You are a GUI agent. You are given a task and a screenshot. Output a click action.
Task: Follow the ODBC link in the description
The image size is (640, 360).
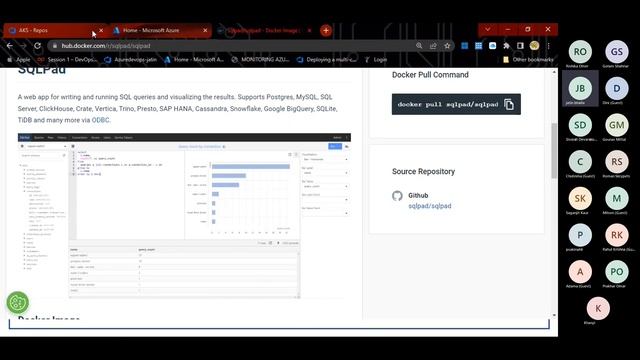point(100,120)
